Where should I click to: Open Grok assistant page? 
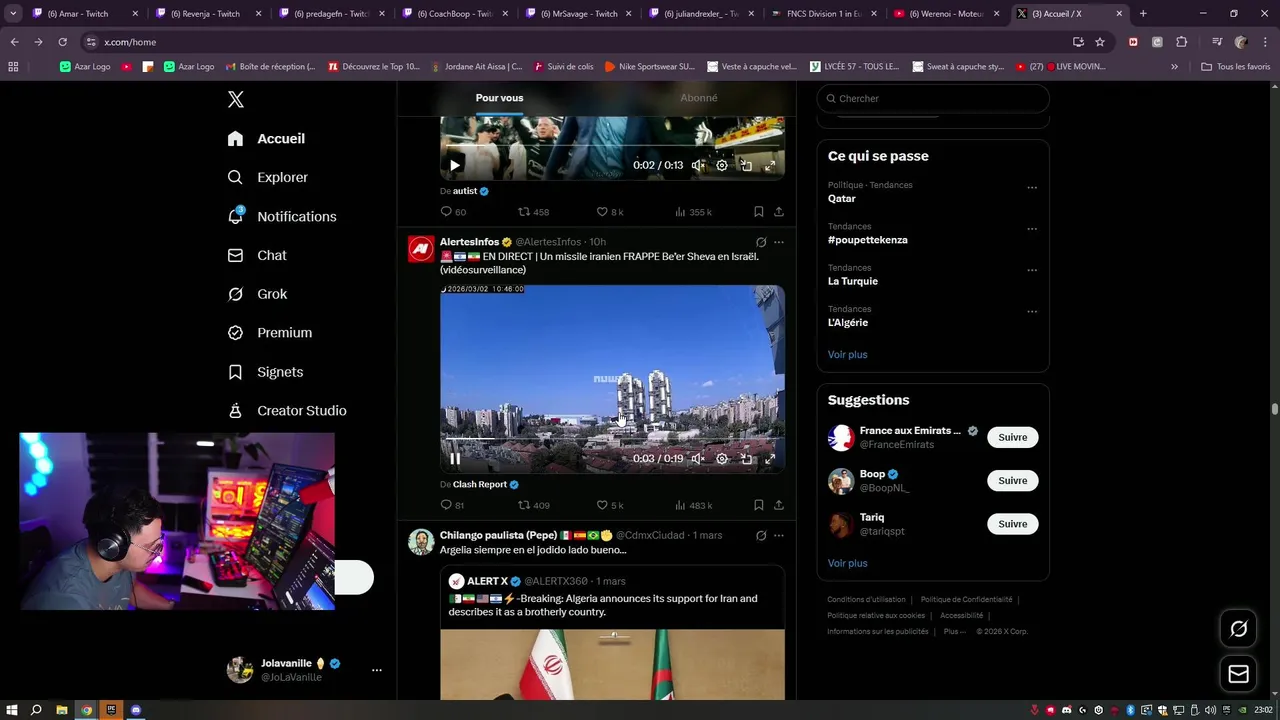[257, 294]
